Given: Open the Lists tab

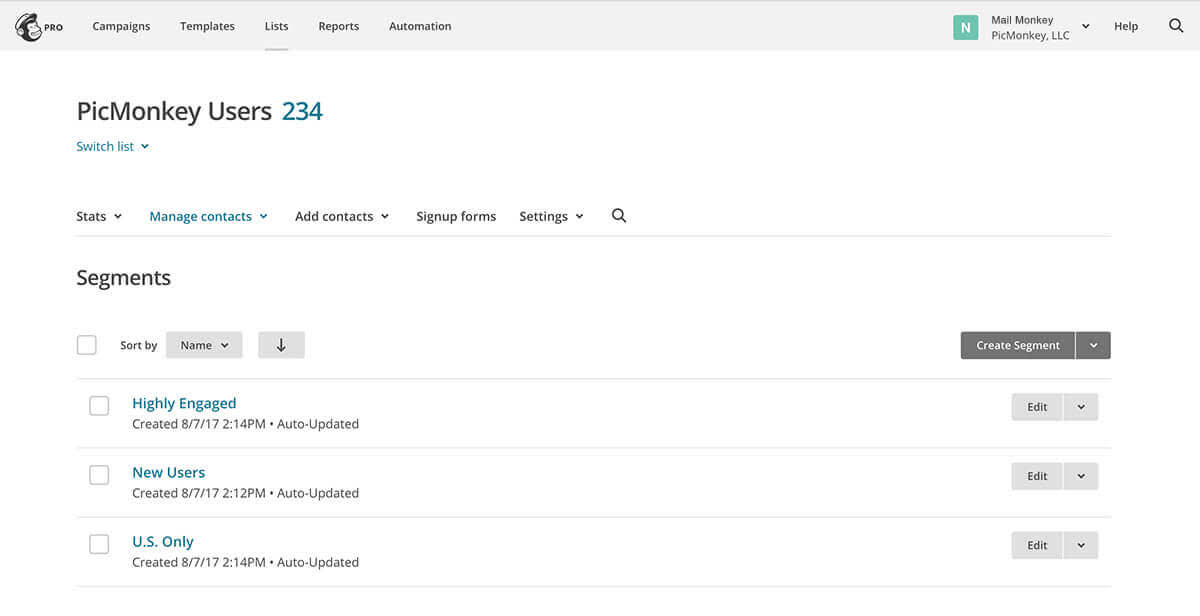Looking at the screenshot, I should [x=276, y=26].
